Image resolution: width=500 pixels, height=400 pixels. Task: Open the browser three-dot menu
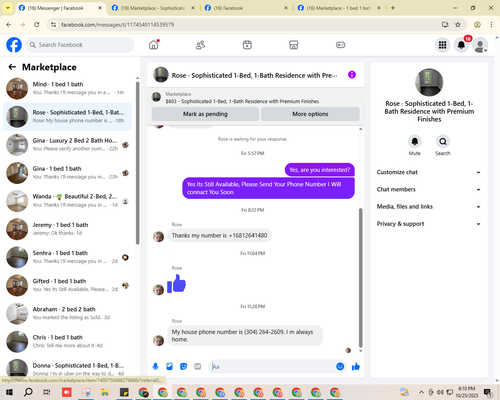(x=491, y=25)
